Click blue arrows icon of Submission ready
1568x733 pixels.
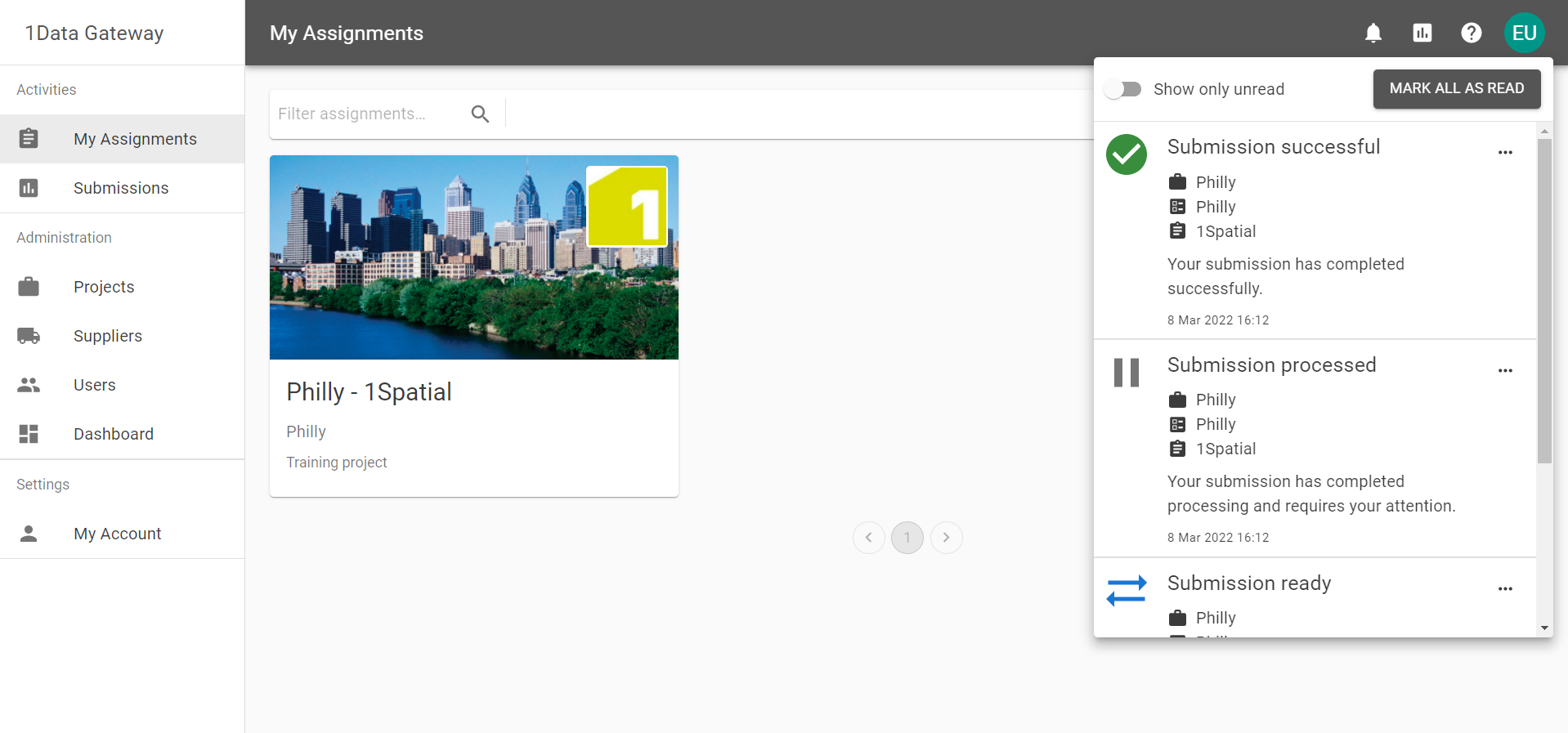coord(1127,591)
